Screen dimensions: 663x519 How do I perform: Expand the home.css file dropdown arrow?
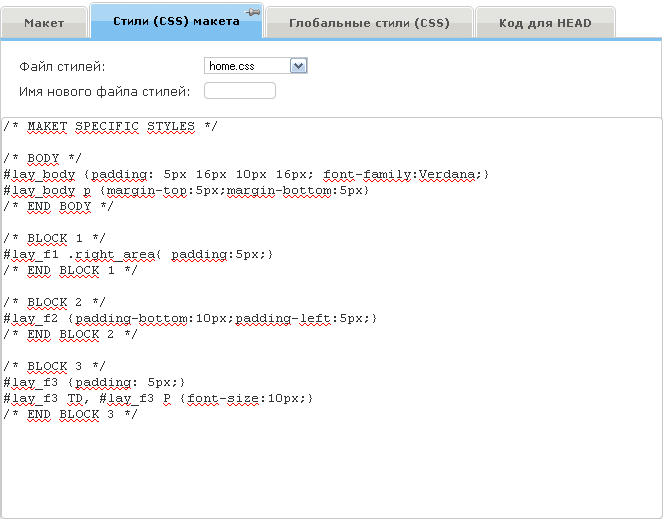[x=298, y=66]
